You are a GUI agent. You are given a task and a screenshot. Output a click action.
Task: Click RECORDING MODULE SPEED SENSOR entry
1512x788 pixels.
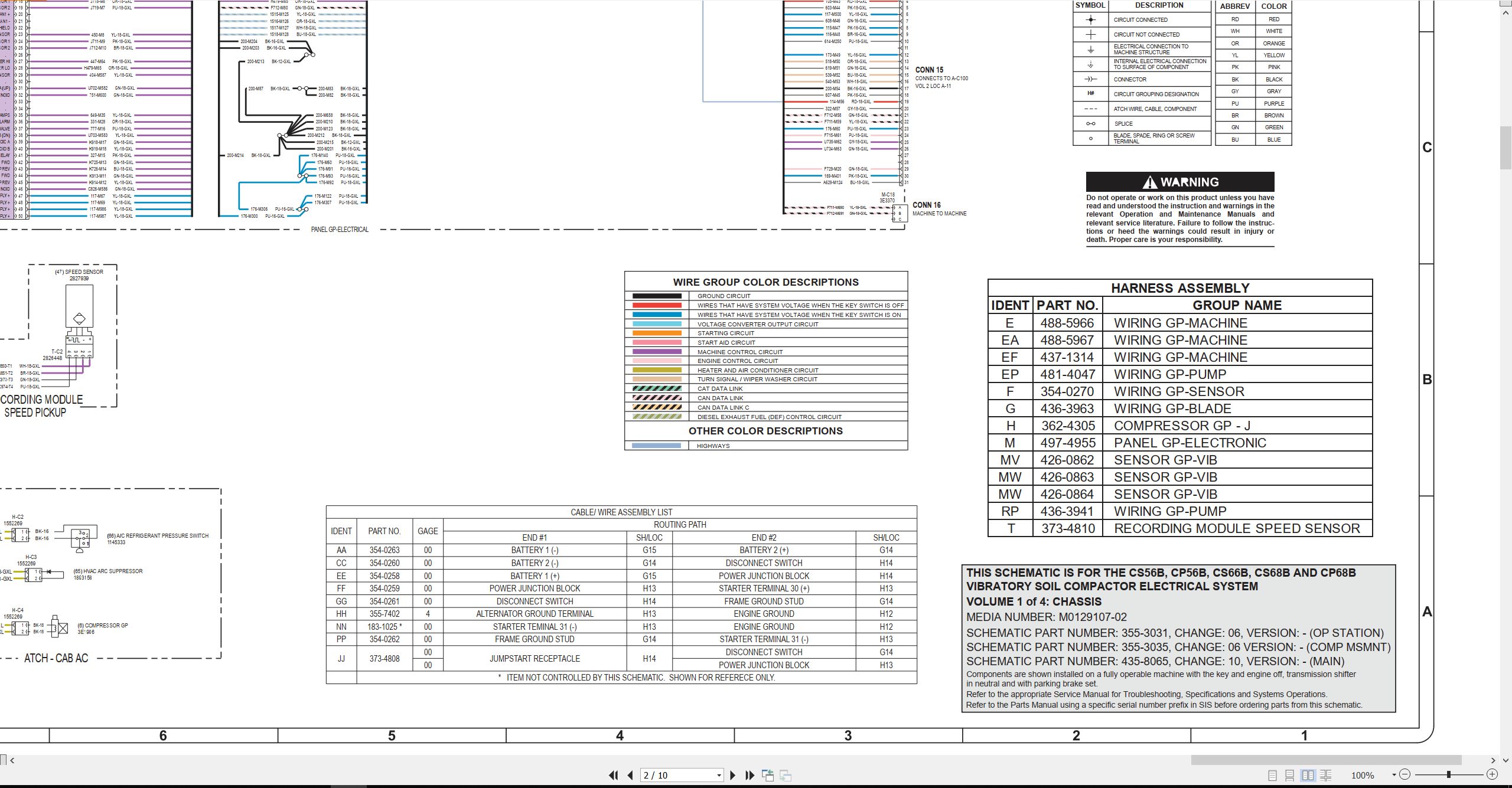point(1237,528)
